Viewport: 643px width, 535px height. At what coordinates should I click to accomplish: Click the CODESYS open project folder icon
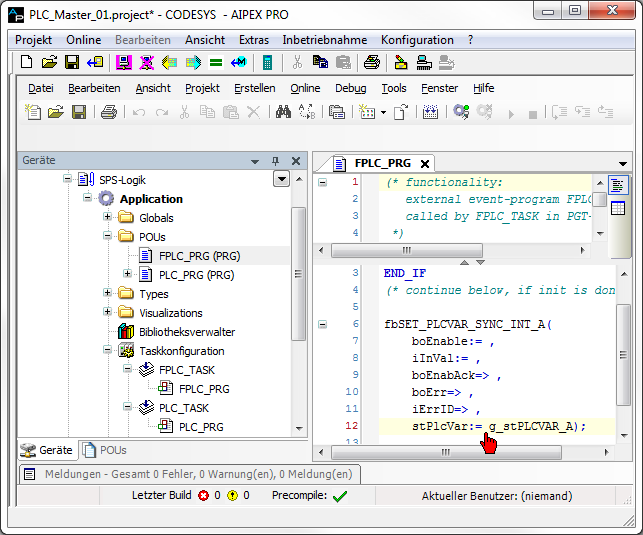(x=56, y=112)
